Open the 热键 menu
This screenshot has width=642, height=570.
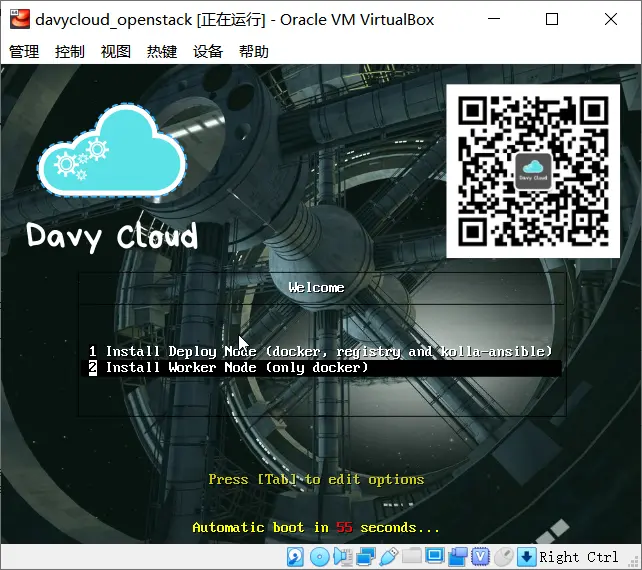pos(162,52)
